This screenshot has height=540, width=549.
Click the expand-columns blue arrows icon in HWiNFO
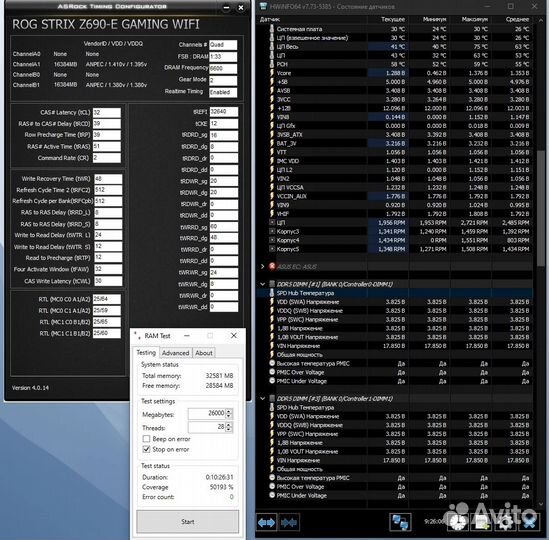(x=266, y=522)
